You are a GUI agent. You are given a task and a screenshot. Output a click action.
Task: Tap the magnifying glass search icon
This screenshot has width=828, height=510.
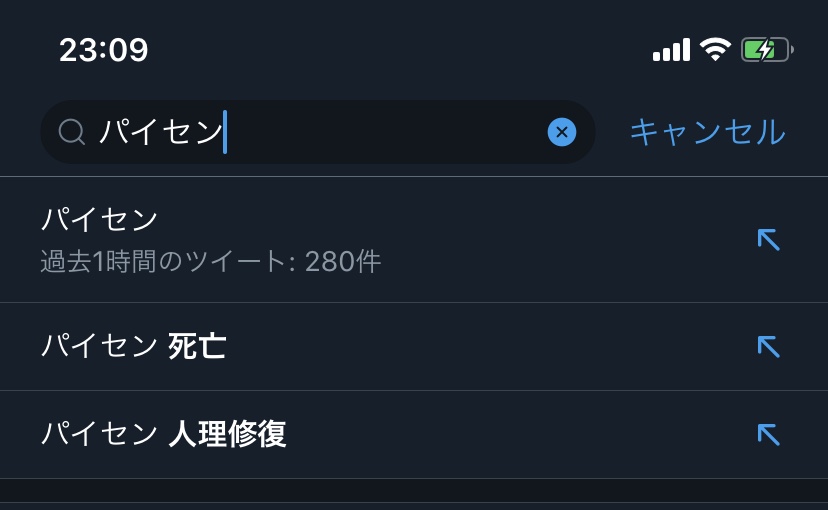(x=72, y=132)
